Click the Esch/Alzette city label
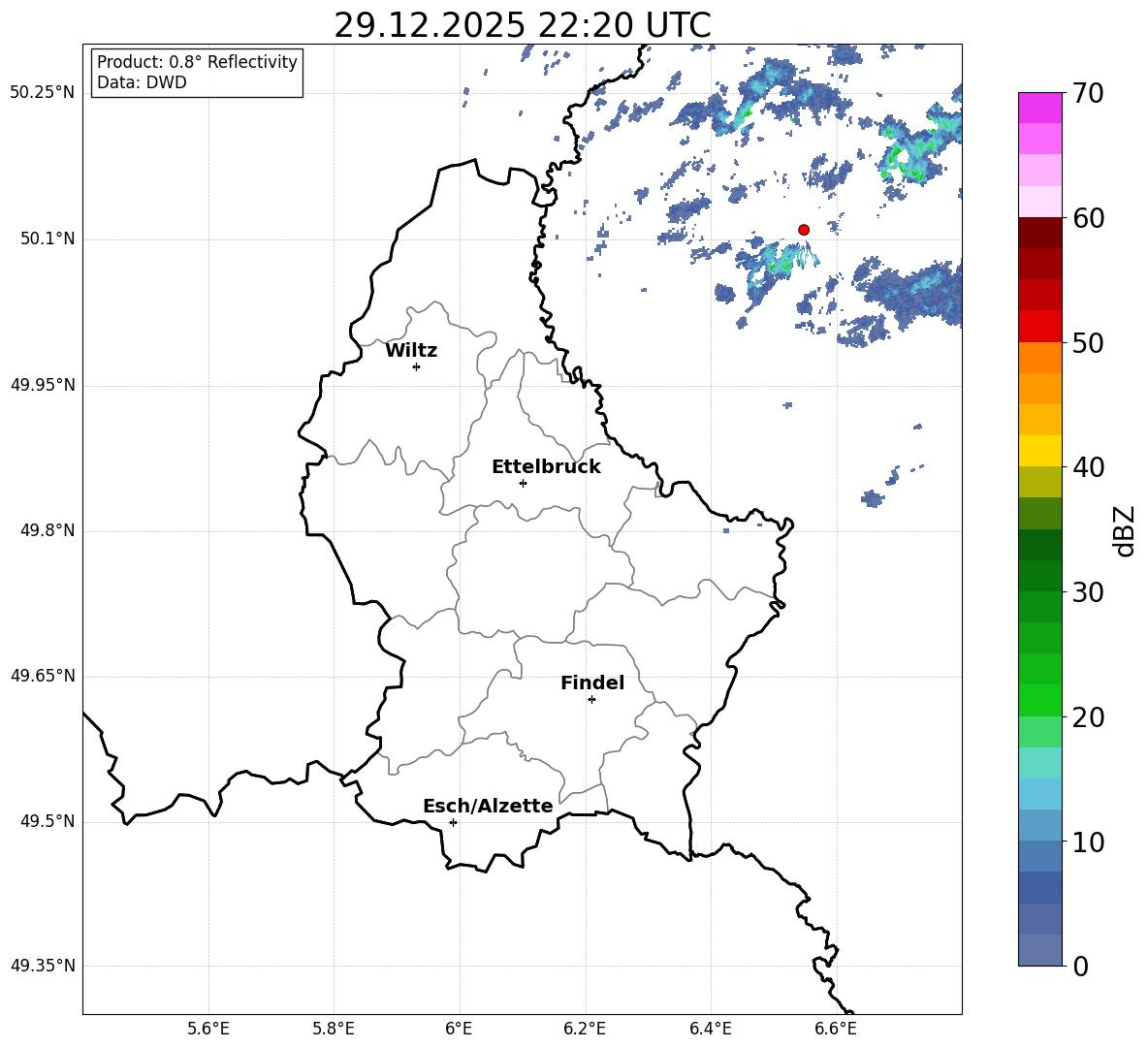This screenshot has width=1148, height=1048. (x=488, y=806)
